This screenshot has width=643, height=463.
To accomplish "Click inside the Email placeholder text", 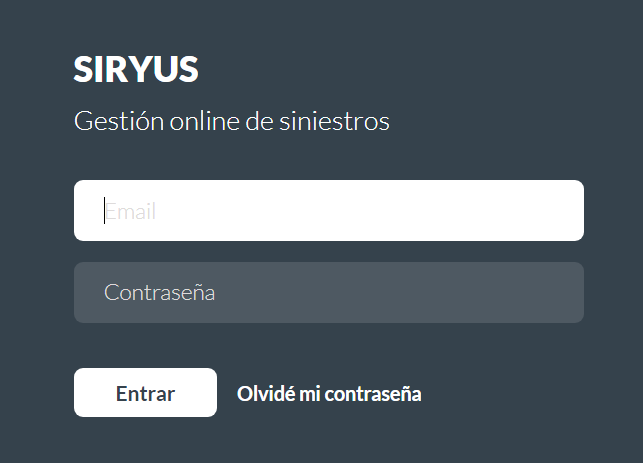I will (131, 212).
